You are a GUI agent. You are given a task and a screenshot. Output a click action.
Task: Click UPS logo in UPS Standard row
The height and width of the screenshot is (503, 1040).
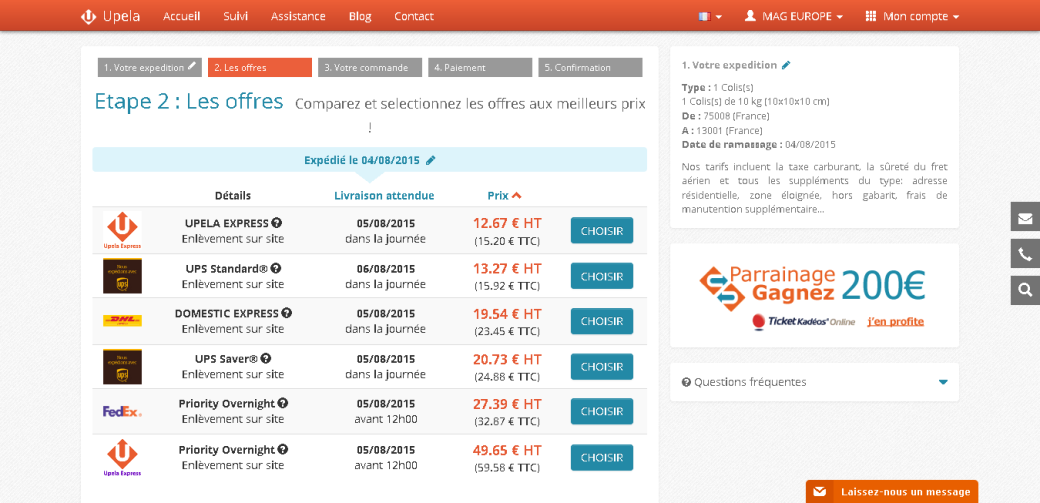(x=122, y=276)
